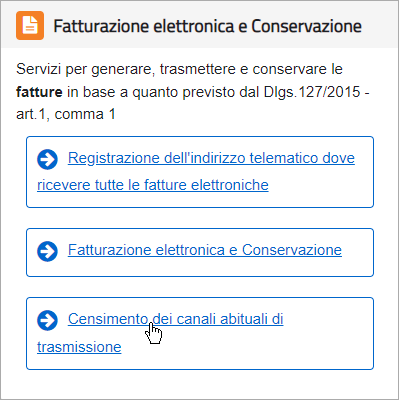Click empty right area of middle Fatturazione card

[357, 252]
